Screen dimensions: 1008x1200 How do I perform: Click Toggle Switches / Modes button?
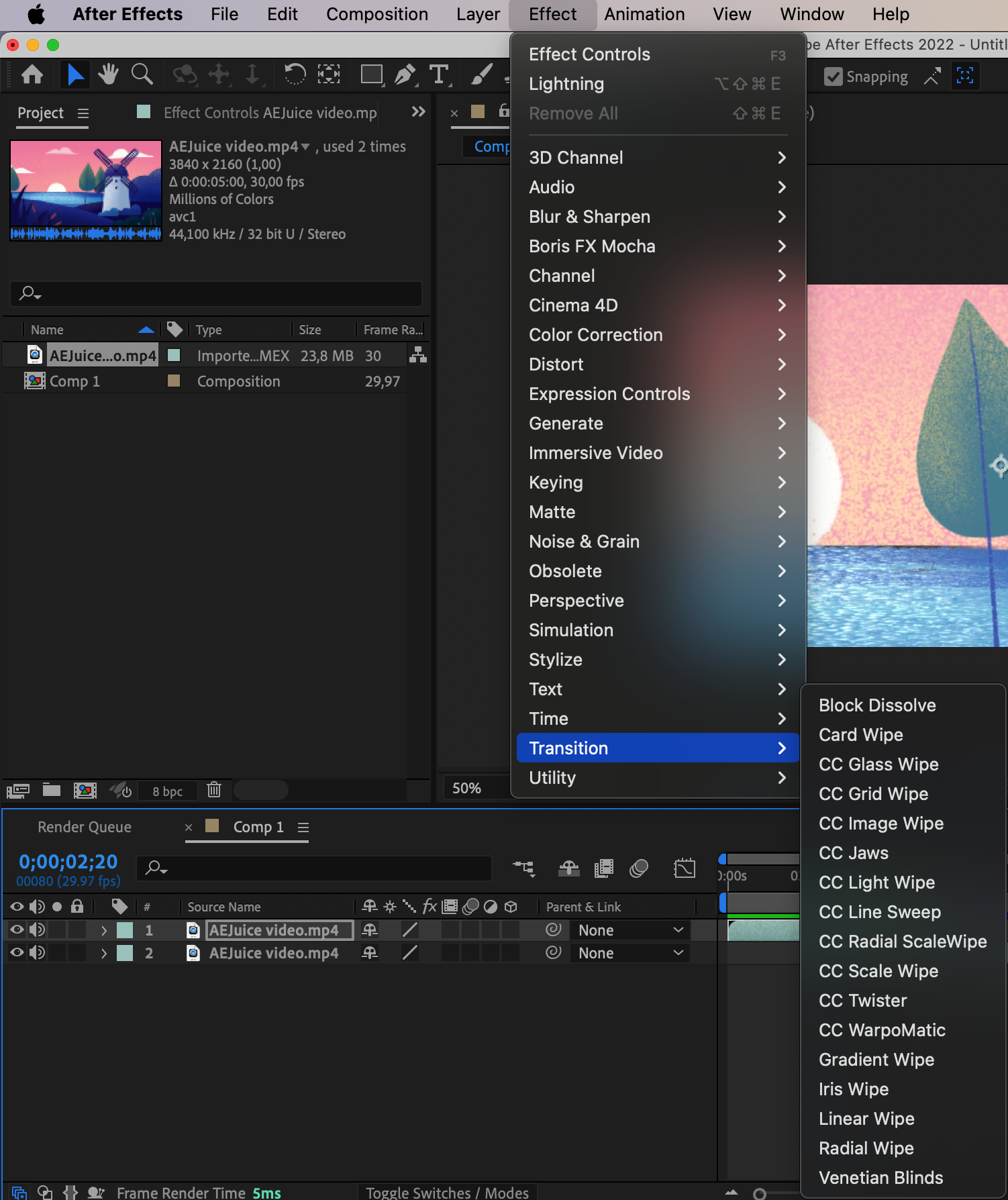[447, 1192]
